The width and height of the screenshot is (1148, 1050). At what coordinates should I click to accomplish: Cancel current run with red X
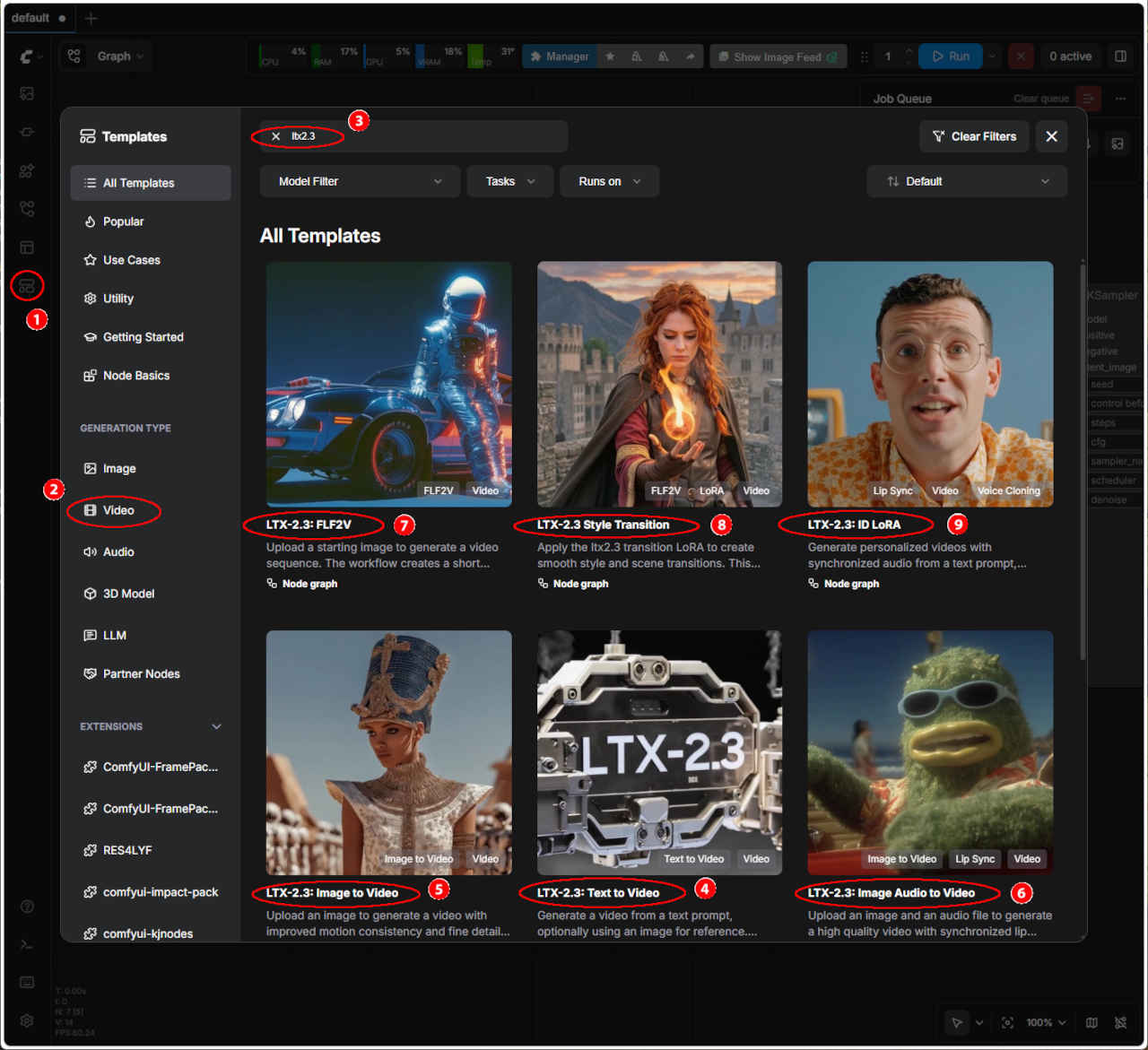point(1021,56)
